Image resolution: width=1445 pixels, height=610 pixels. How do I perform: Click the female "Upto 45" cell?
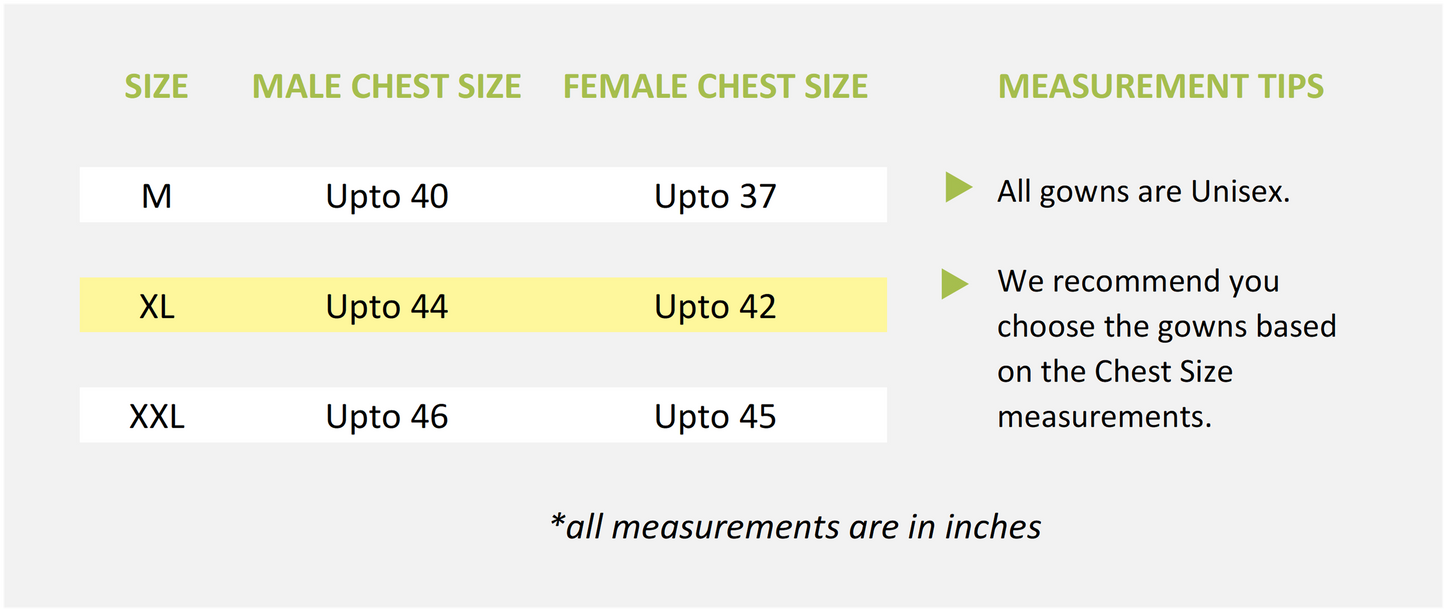(x=715, y=416)
